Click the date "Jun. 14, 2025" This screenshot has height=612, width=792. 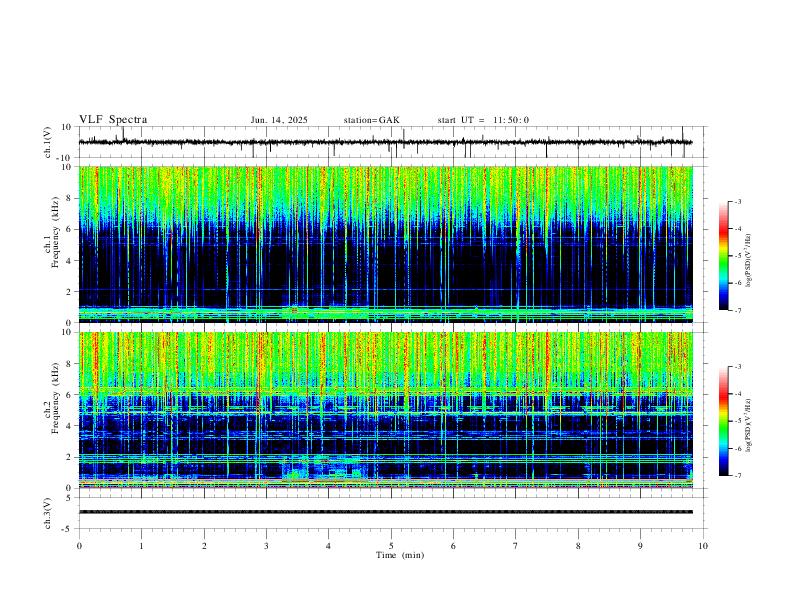[x=279, y=120]
